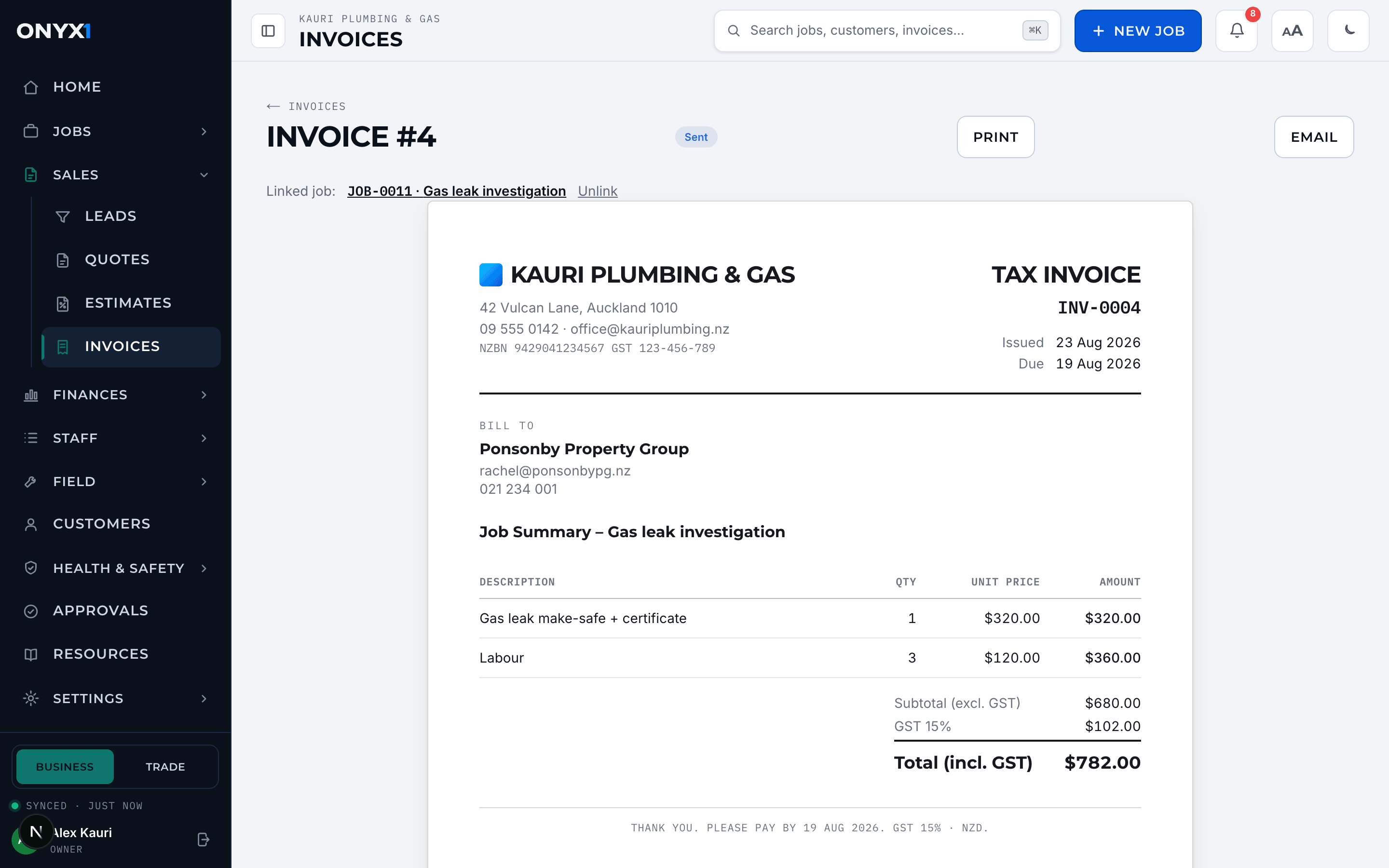Expand the Field chevron

pos(204,482)
